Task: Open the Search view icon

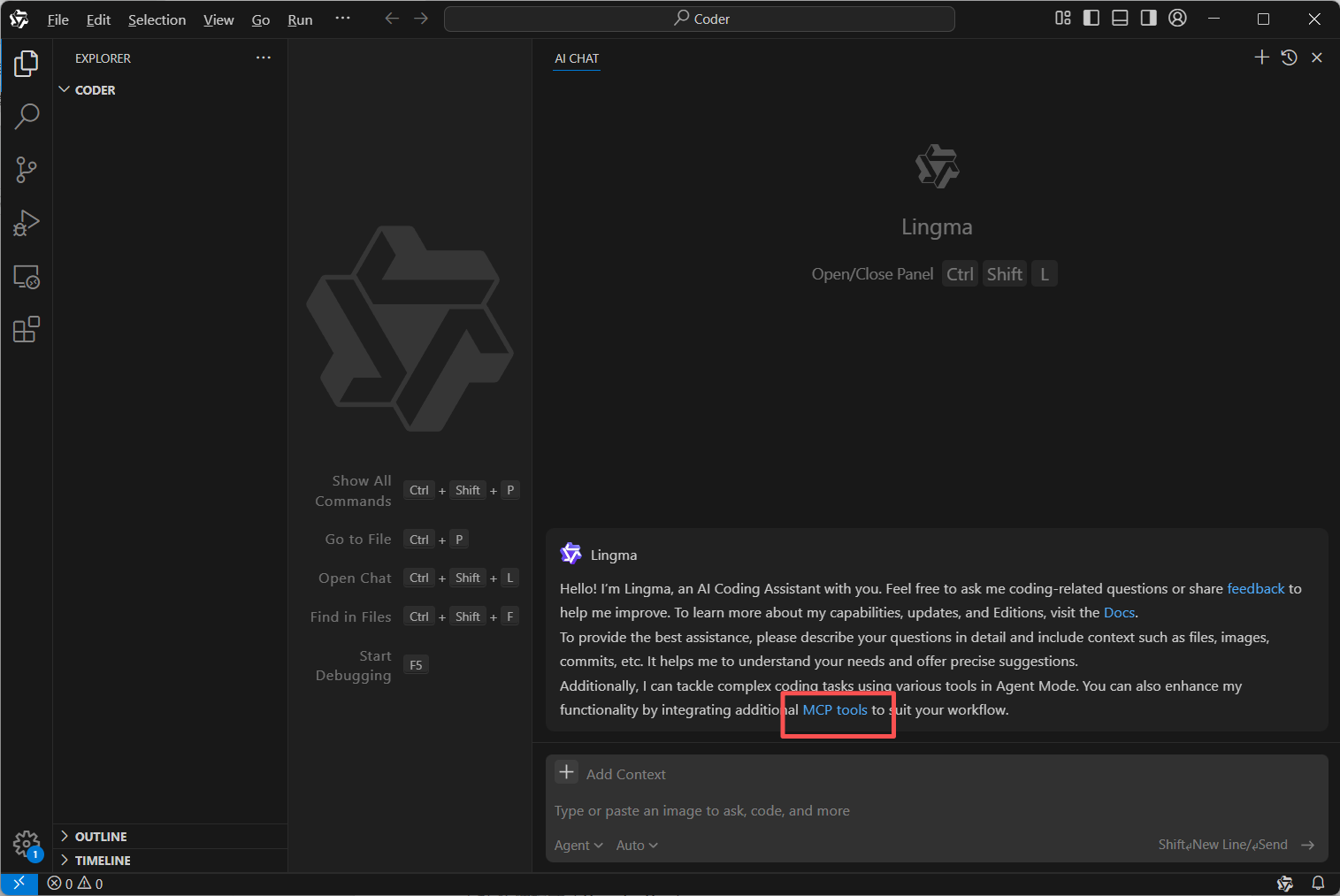Action: [27, 116]
